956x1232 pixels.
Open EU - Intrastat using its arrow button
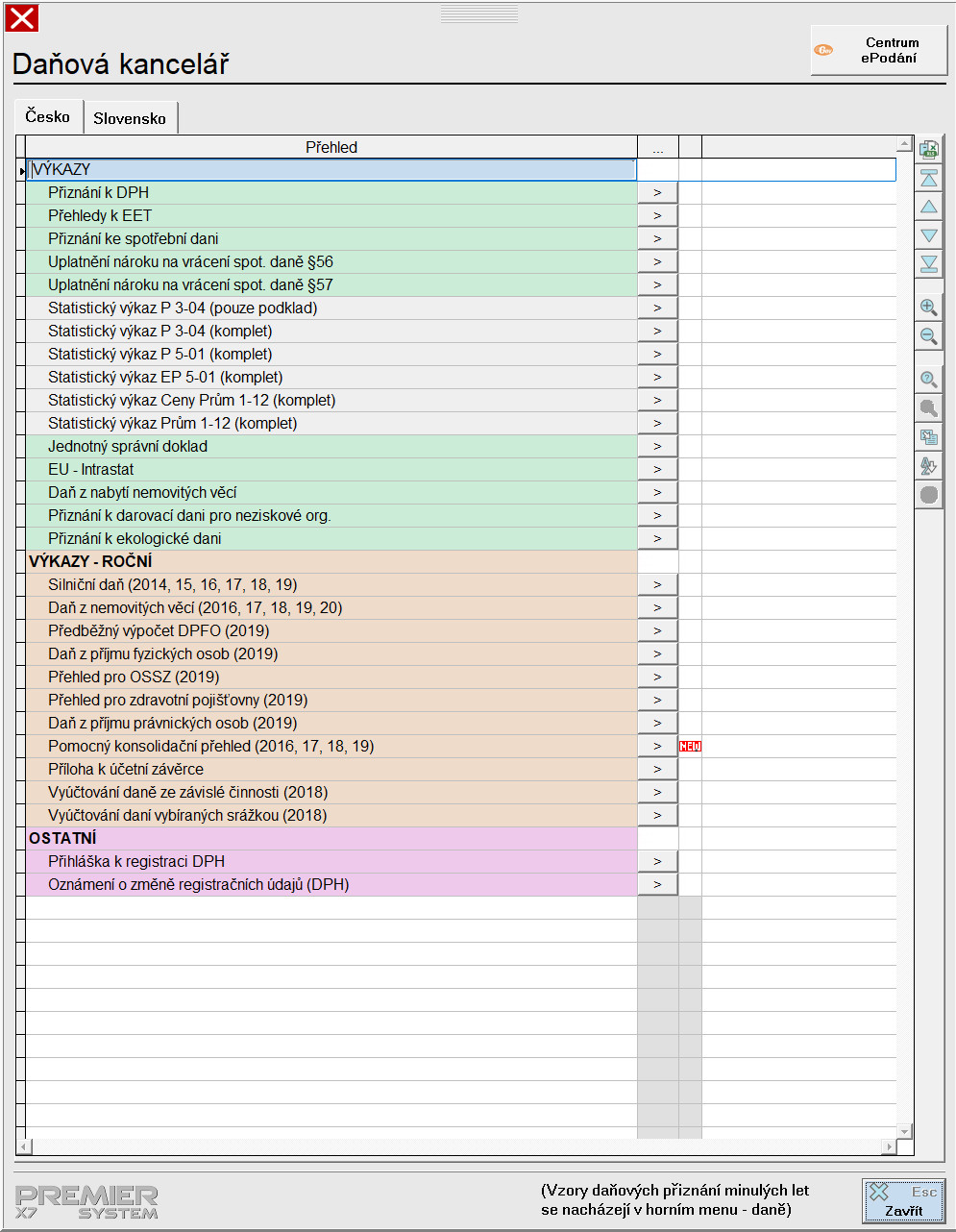(657, 469)
